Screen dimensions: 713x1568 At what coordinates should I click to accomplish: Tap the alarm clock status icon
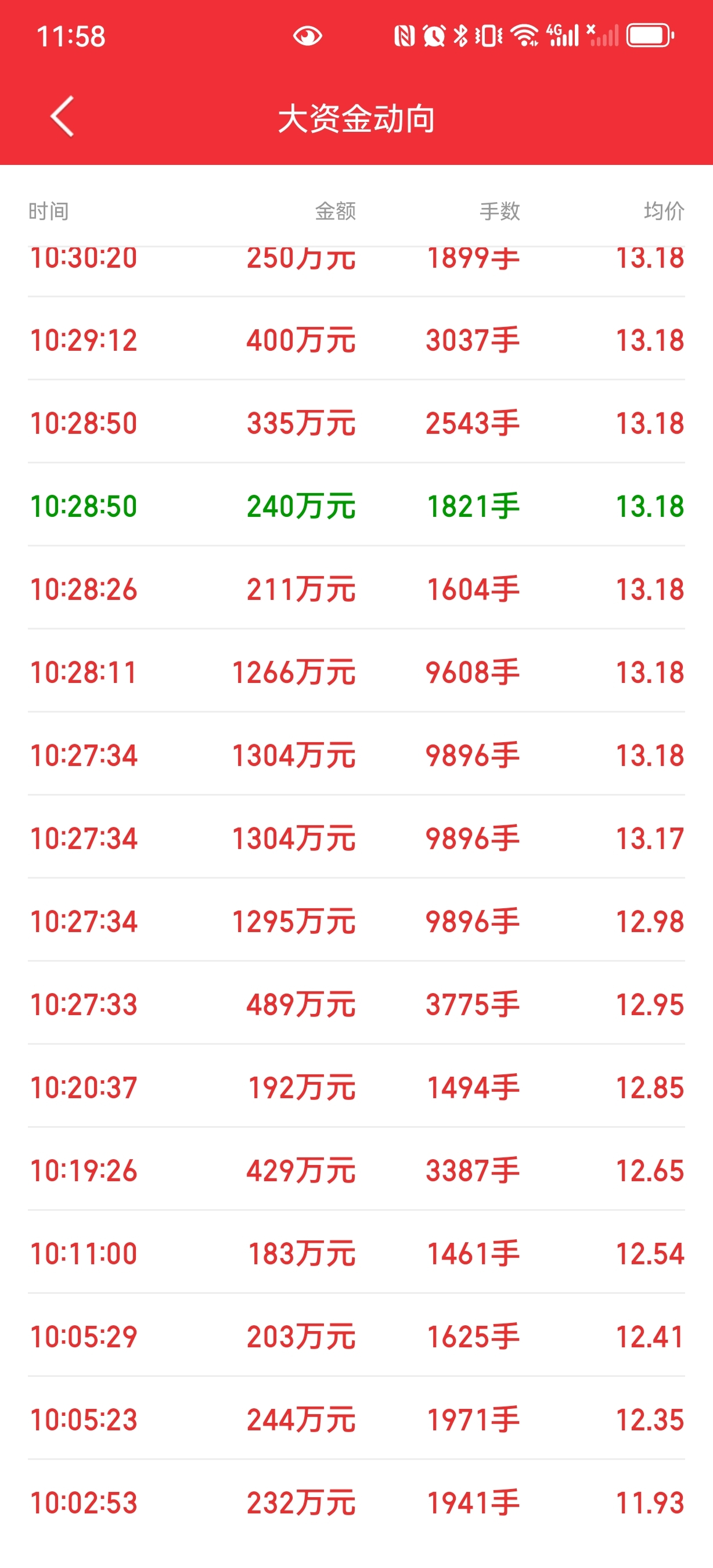[x=434, y=36]
